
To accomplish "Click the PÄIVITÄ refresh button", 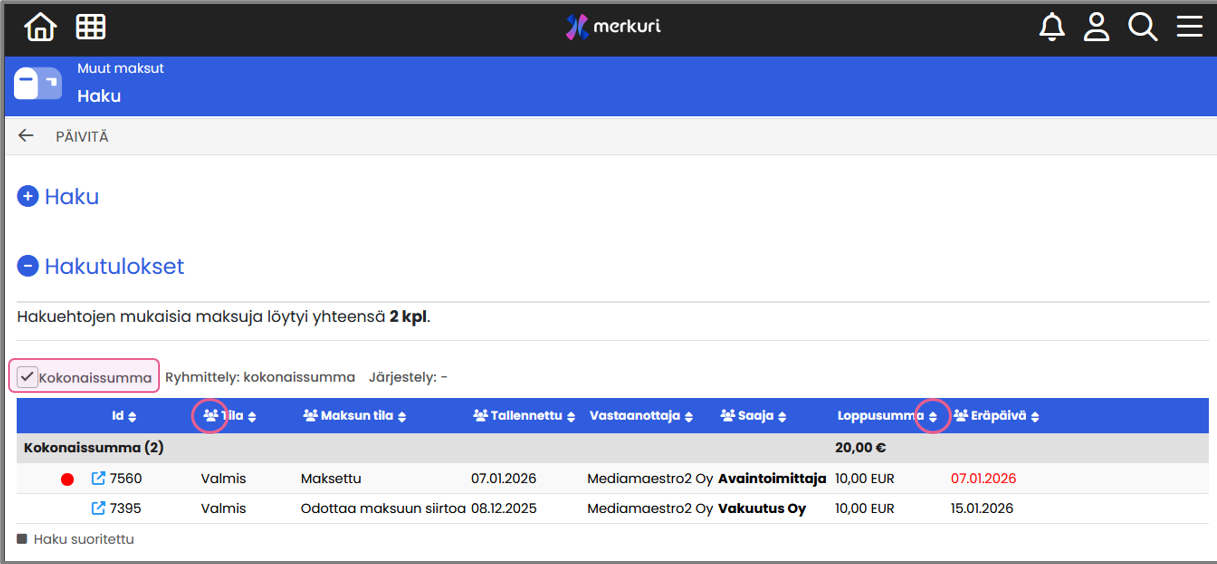I will tap(82, 137).
